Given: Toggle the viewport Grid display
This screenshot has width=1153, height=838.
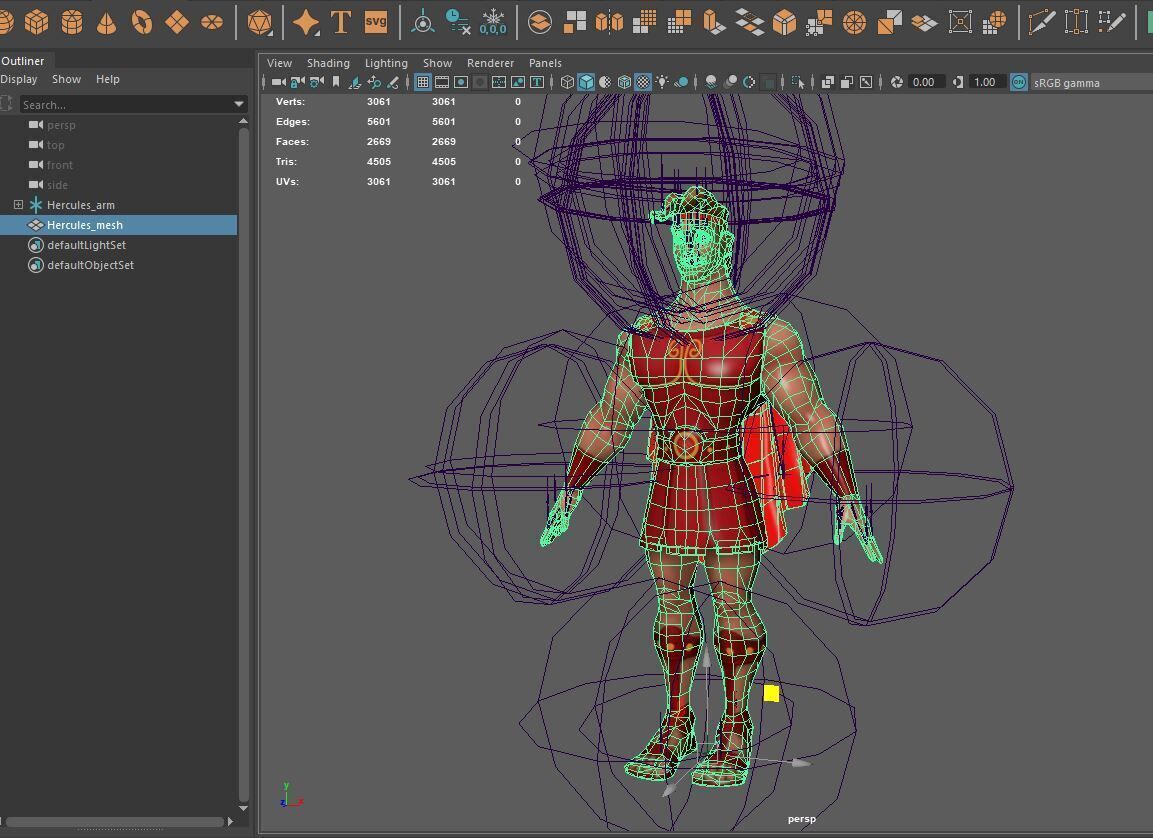Looking at the screenshot, I should pos(423,82).
